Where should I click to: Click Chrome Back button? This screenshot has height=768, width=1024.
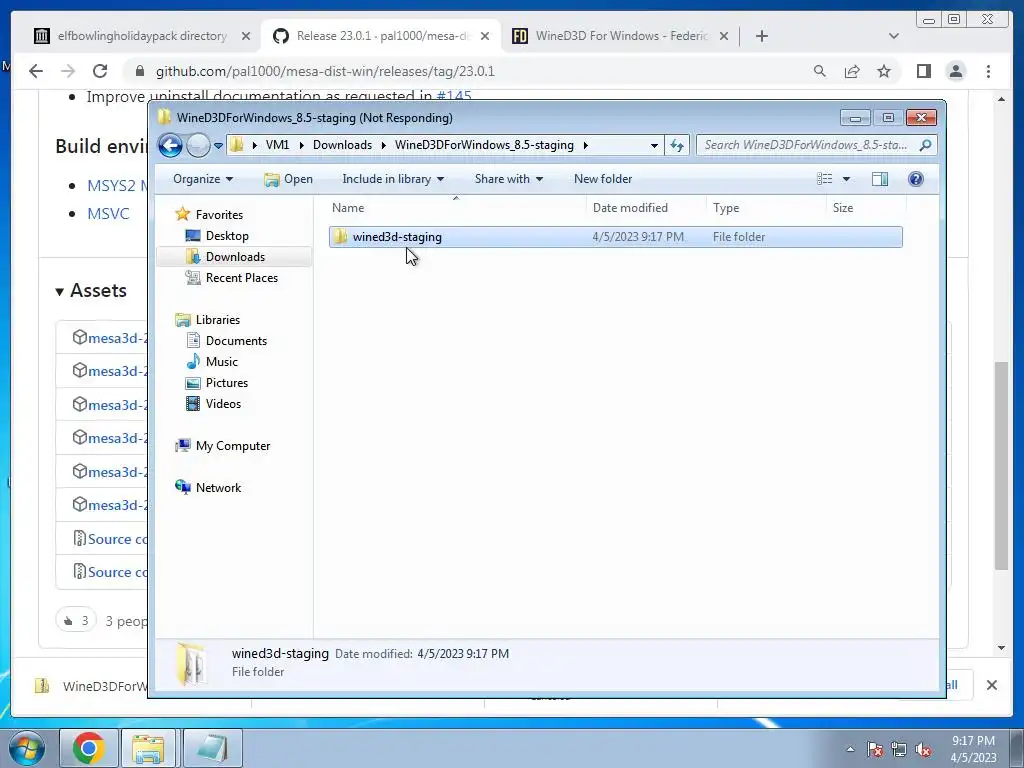(x=36, y=71)
